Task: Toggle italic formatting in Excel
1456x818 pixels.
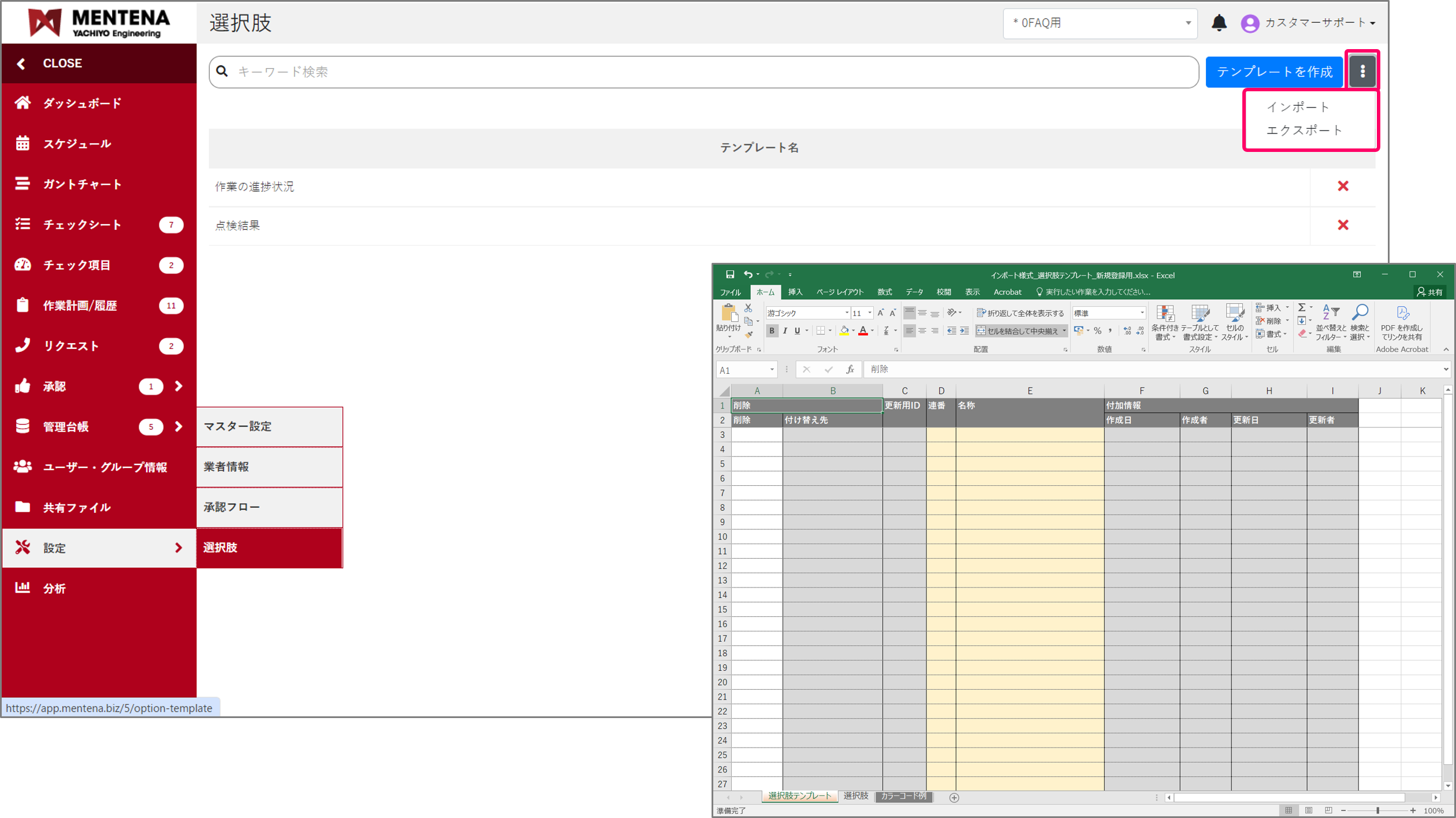Action: (784, 331)
